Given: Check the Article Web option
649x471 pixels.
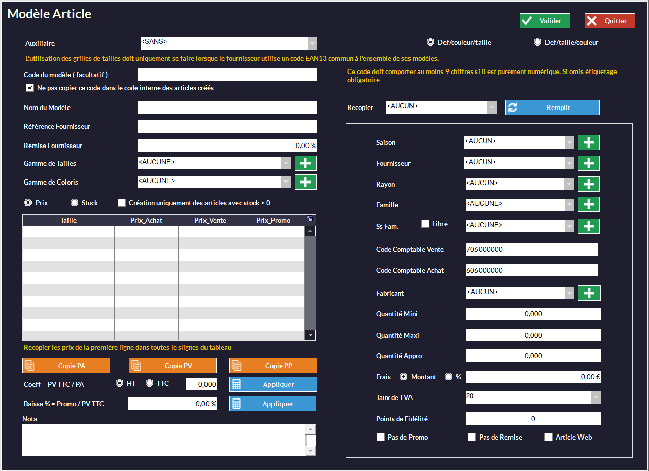Looking at the screenshot, I should click(x=548, y=437).
